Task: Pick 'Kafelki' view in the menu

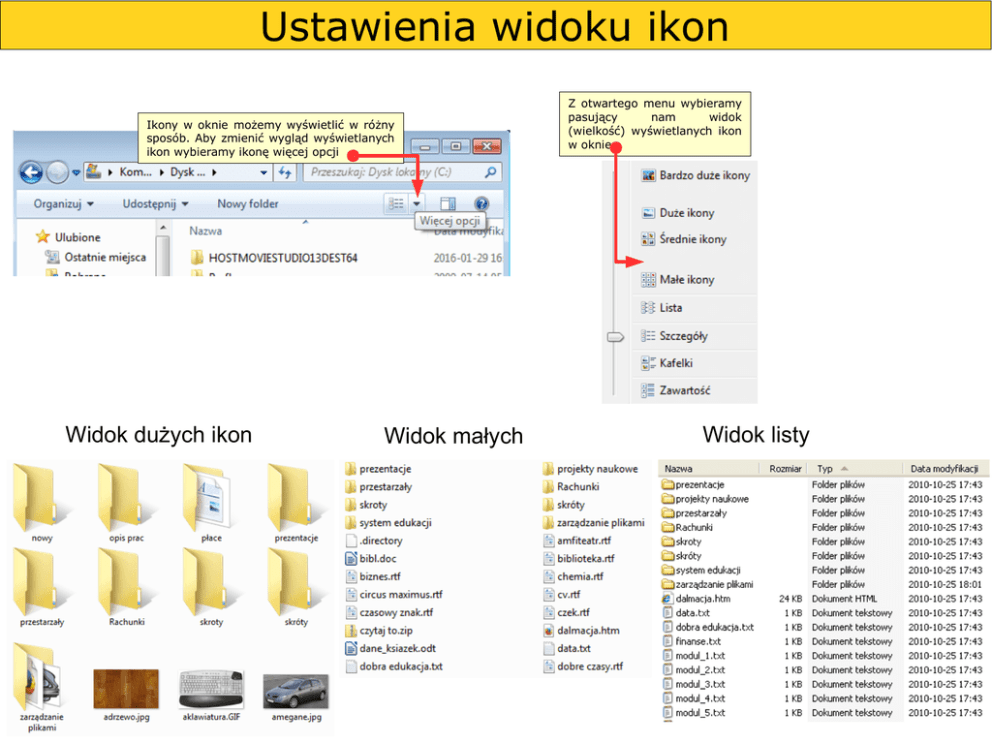Action: [x=675, y=363]
